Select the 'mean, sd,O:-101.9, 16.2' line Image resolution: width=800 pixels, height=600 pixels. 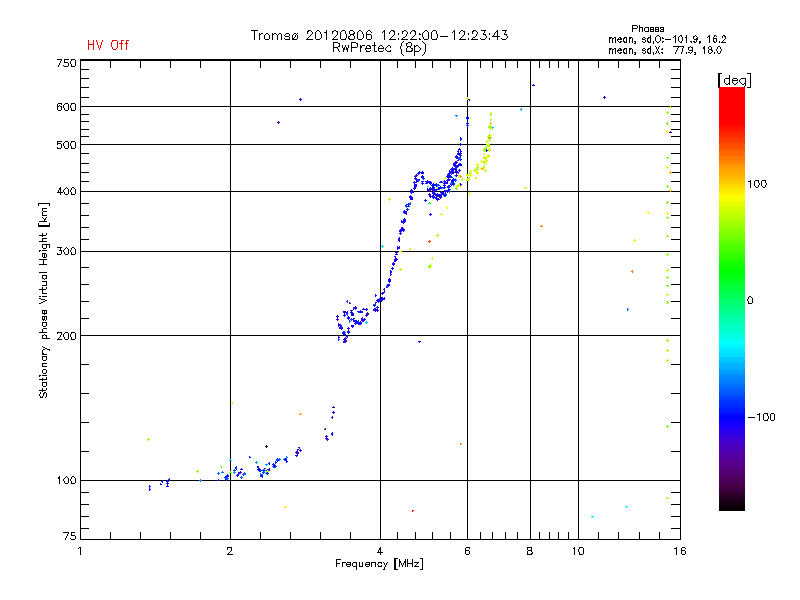tap(667, 39)
